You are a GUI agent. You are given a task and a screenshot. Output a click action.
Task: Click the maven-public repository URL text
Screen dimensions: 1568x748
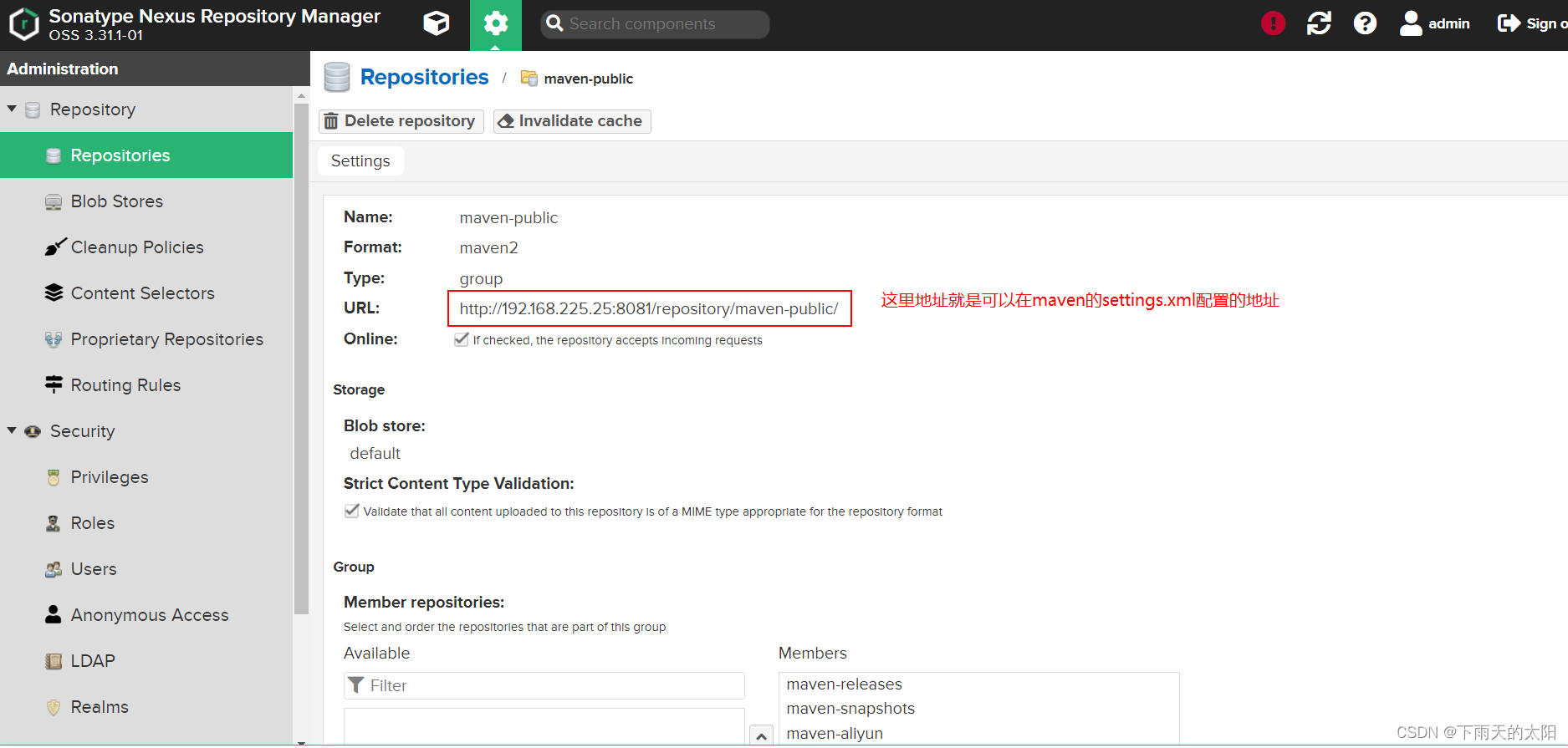(x=649, y=308)
